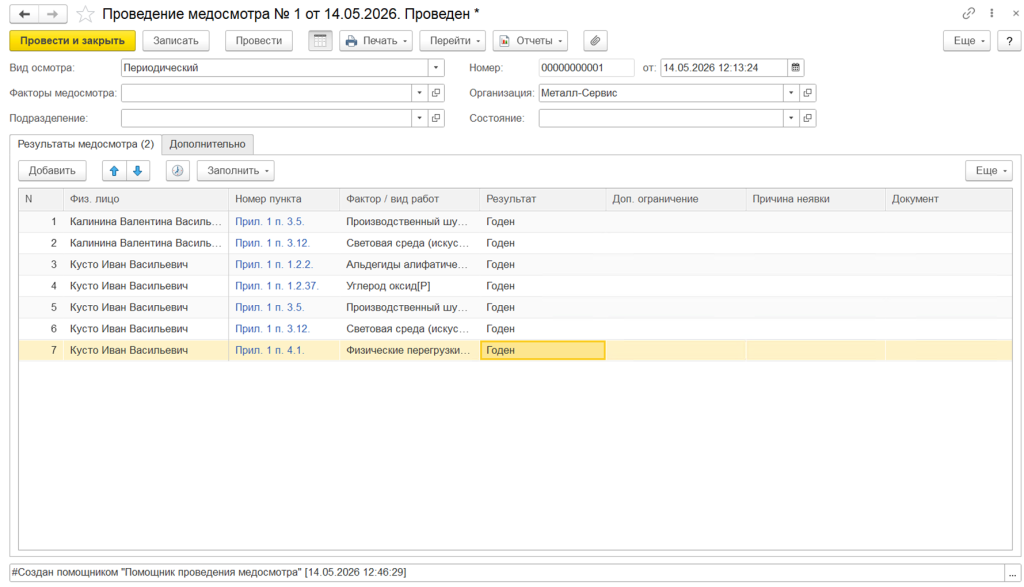Screen dimensions: 1024x587
Task: Close the document with the X
Action: point(1016,13)
